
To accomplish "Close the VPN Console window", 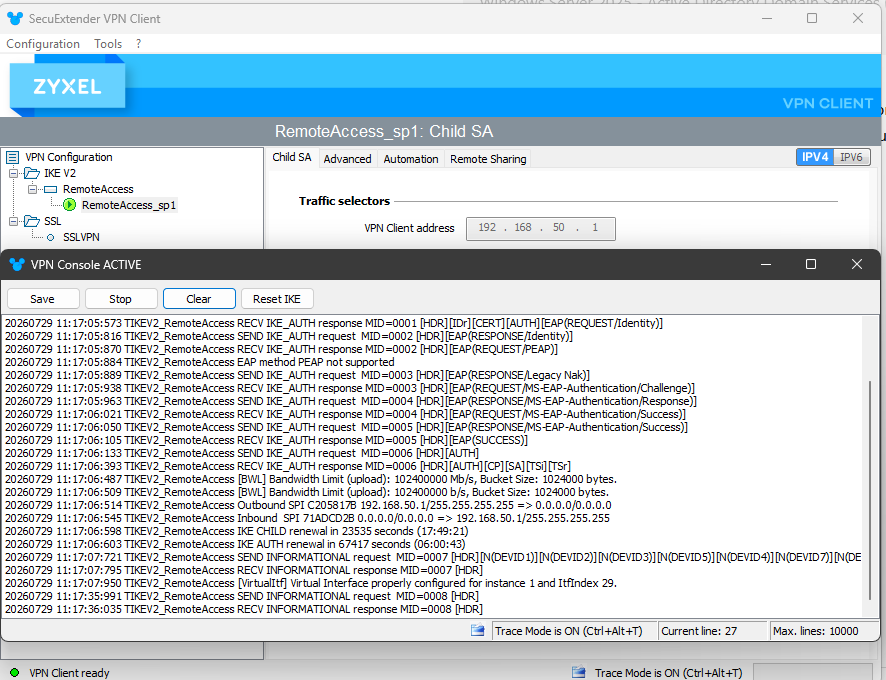I will 857,264.
